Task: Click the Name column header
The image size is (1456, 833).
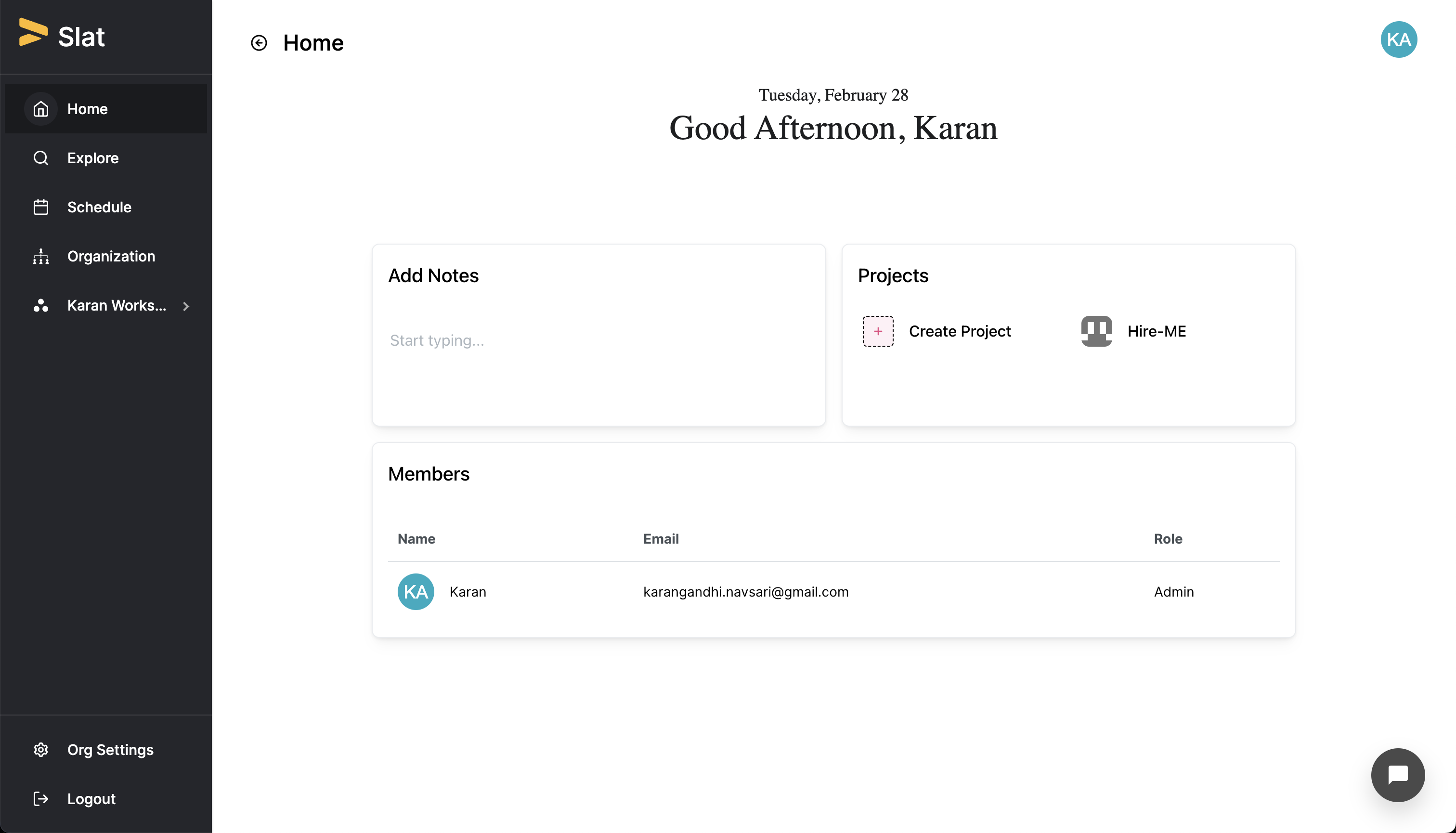Action: [x=416, y=539]
